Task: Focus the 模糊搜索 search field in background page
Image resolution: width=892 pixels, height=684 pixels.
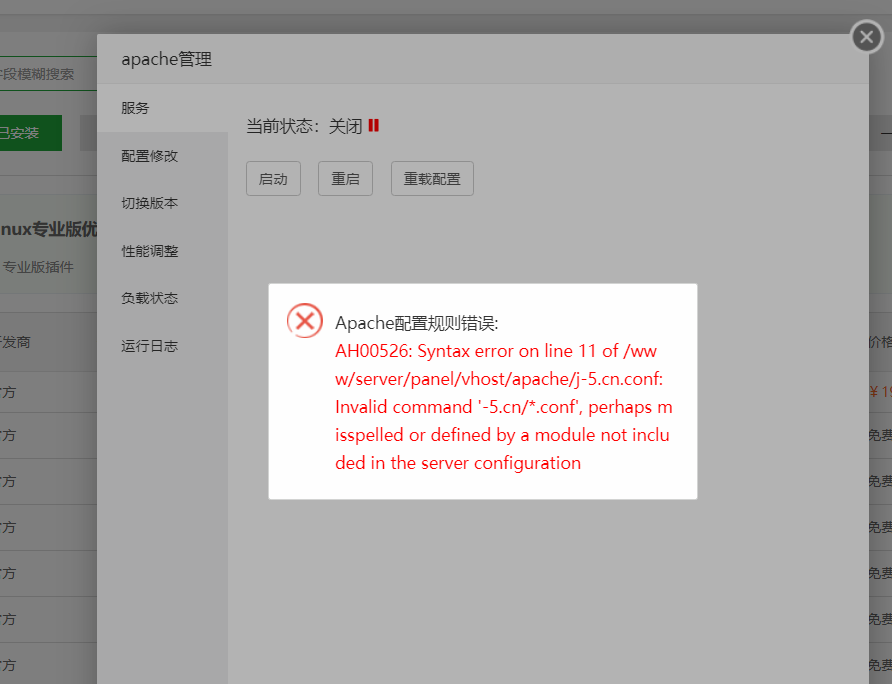Action: tap(48, 74)
